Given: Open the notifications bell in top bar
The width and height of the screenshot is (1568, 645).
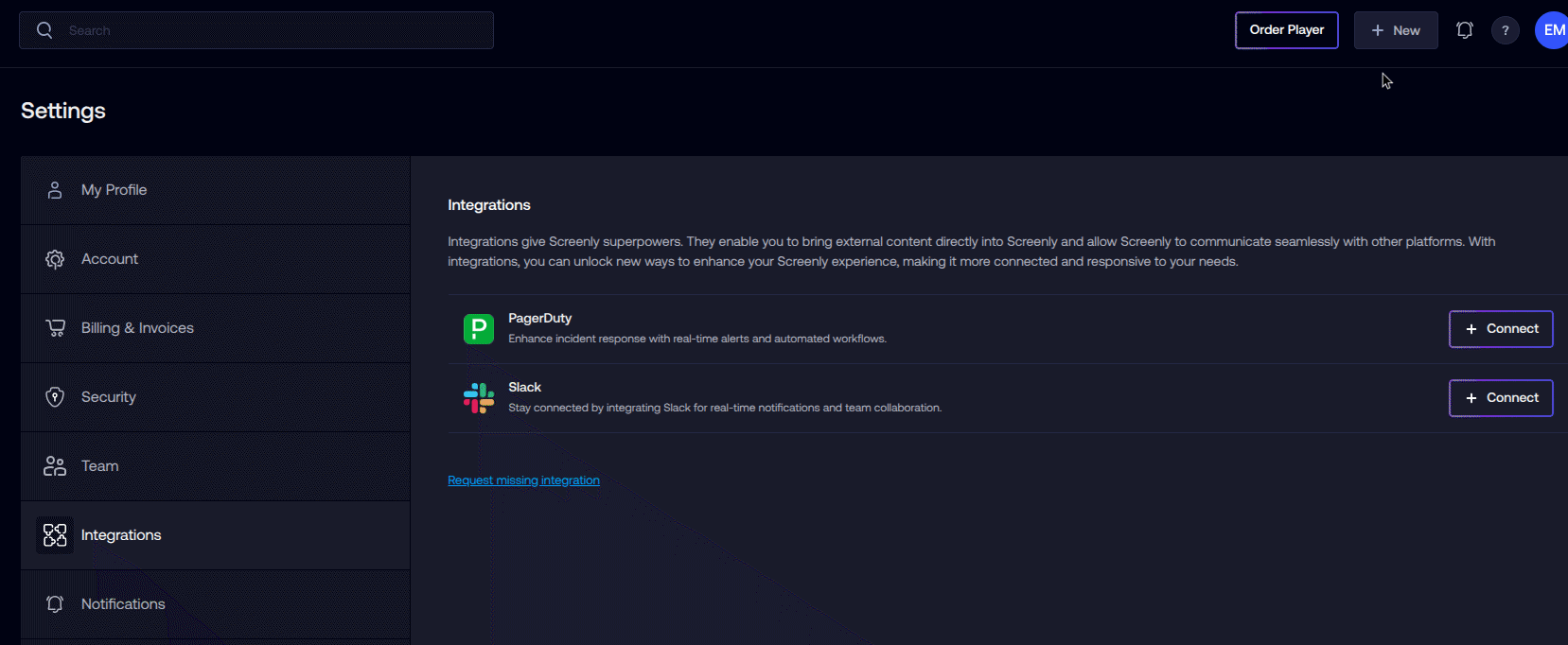Looking at the screenshot, I should (x=1465, y=30).
